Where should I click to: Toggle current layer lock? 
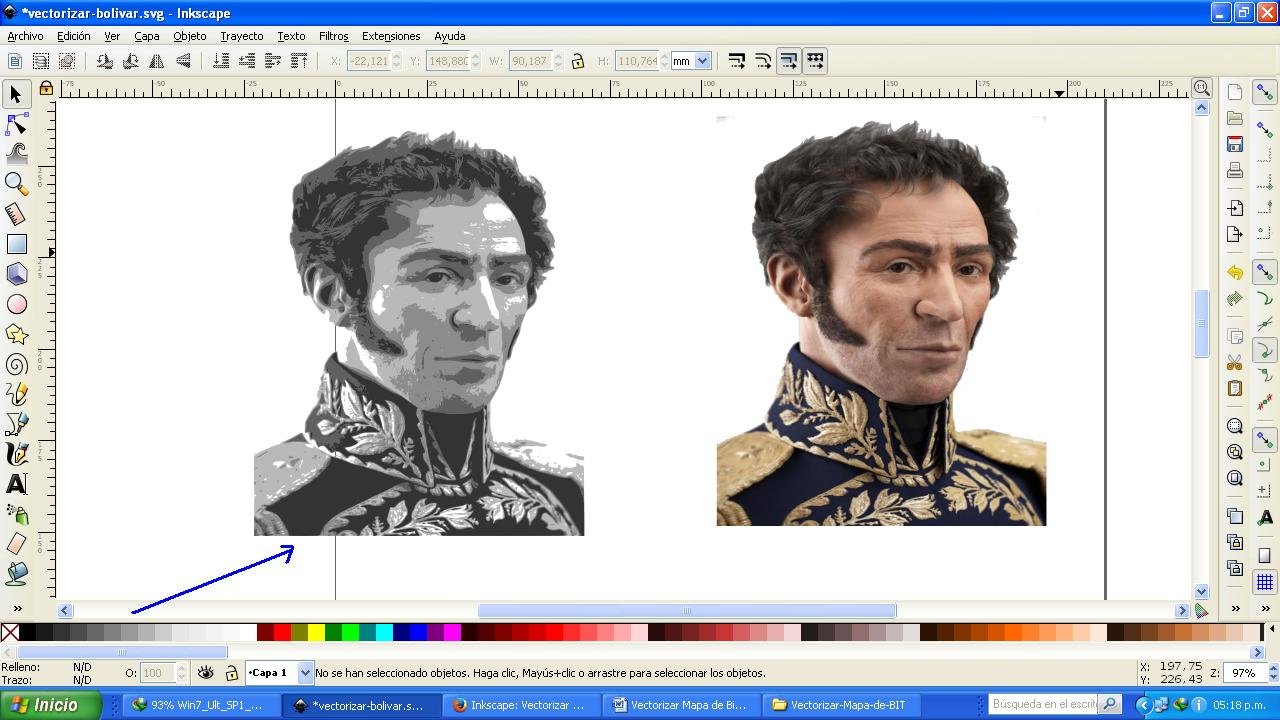231,673
